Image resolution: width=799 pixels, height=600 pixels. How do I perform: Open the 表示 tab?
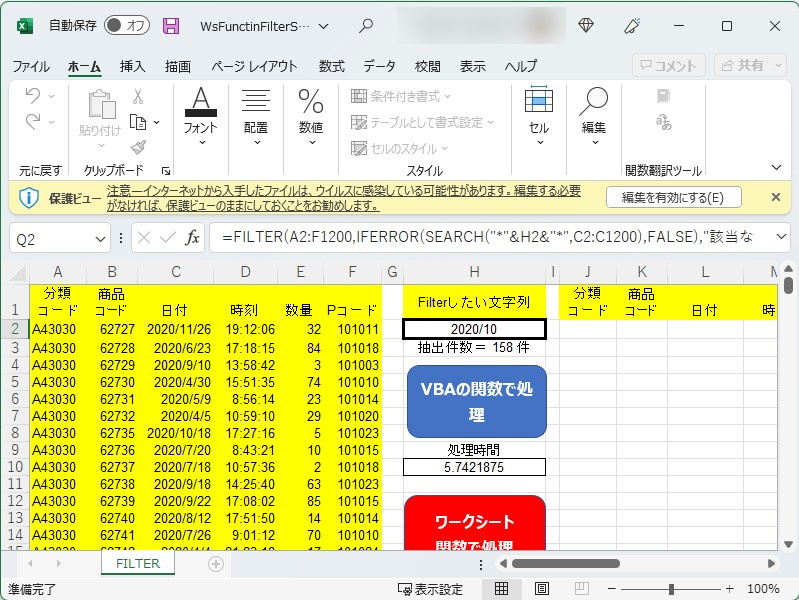[472, 66]
